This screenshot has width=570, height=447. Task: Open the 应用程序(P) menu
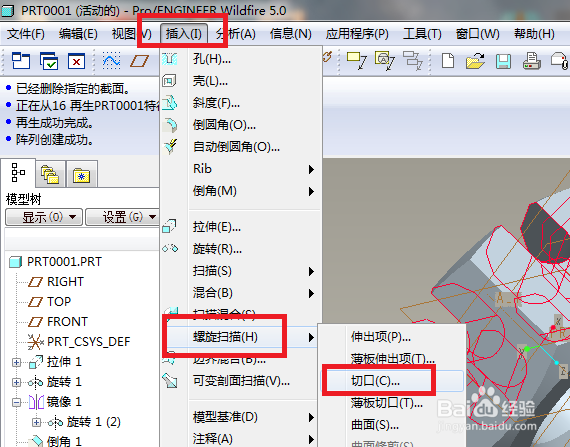357,34
